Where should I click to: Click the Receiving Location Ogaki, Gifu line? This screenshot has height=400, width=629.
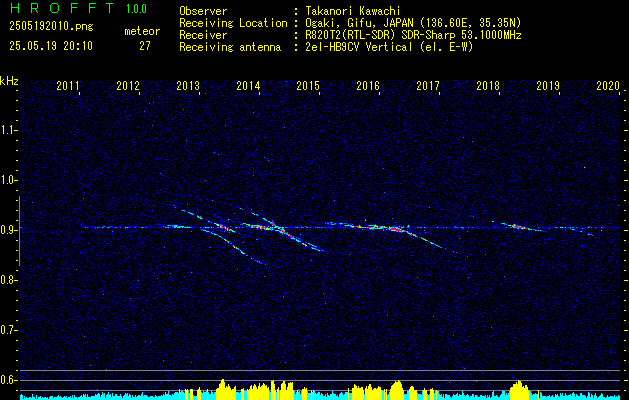pyautogui.click(x=350, y=23)
